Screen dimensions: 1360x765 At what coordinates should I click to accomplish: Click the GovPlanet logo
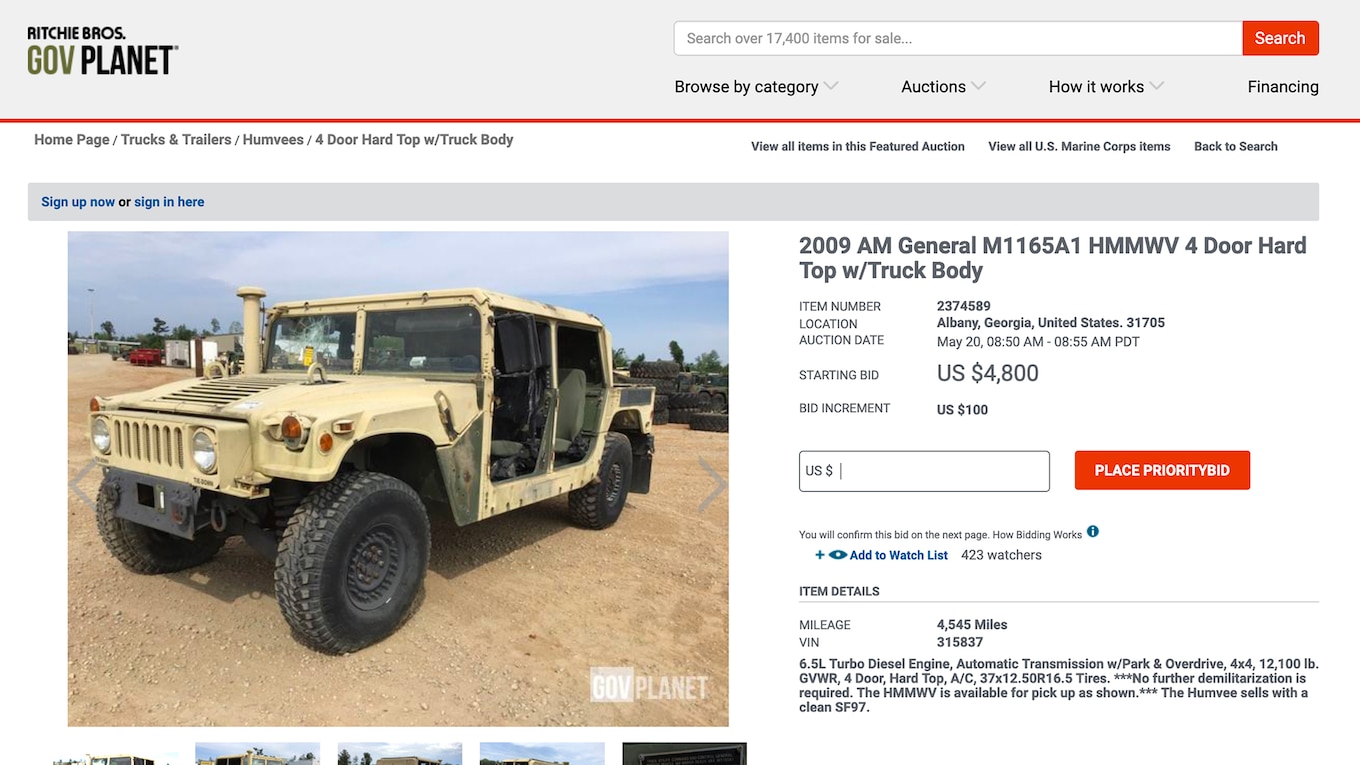pyautogui.click(x=102, y=51)
